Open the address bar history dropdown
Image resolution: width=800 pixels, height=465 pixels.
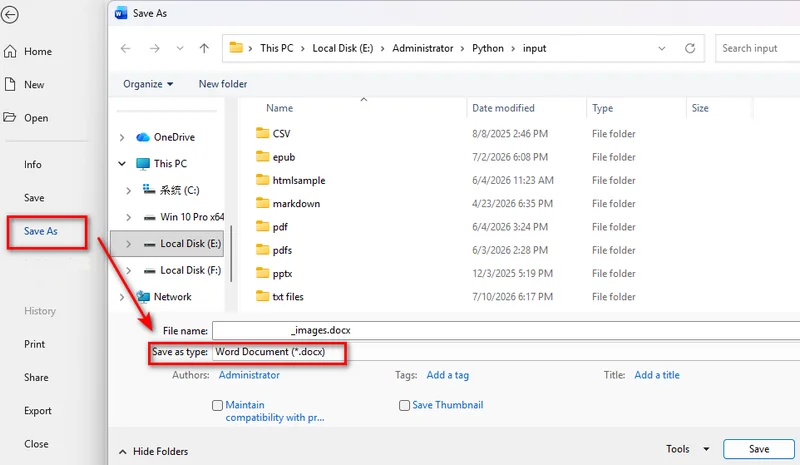point(662,48)
